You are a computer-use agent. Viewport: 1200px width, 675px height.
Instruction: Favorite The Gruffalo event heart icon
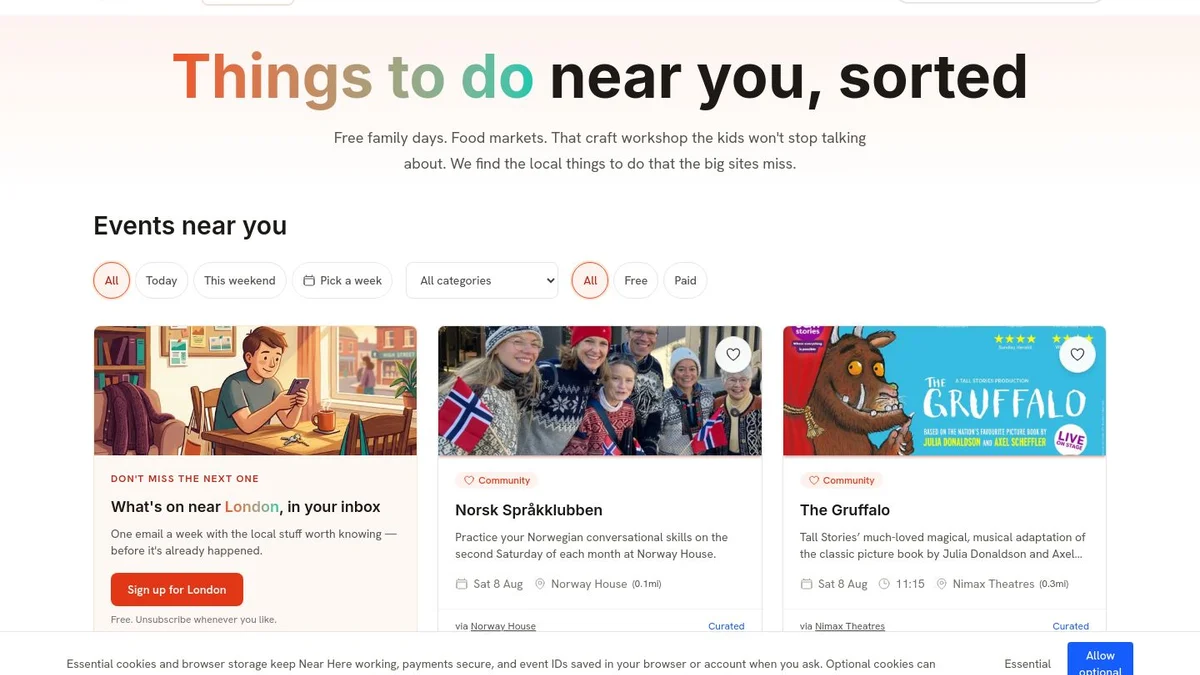click(1077, 354)
